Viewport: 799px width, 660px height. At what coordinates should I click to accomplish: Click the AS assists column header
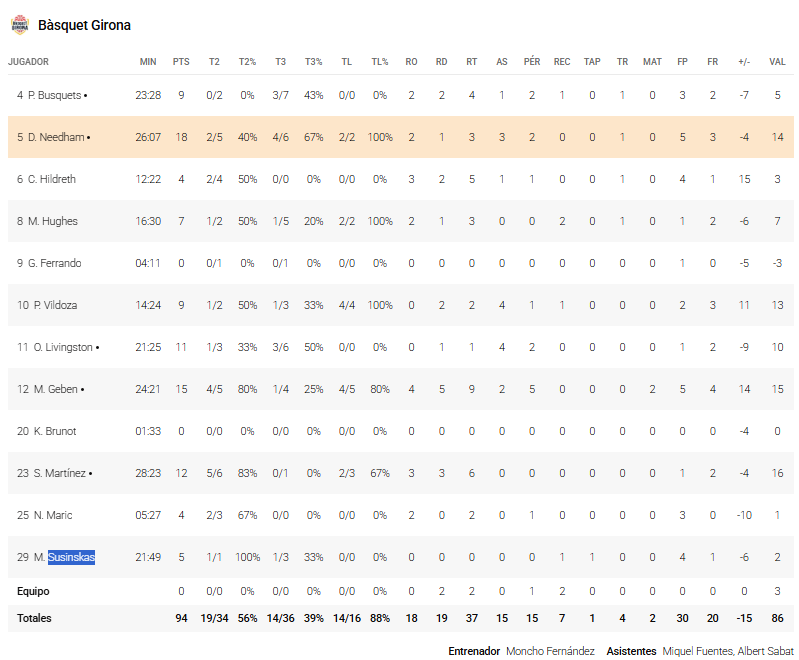[x=502, y=62]
